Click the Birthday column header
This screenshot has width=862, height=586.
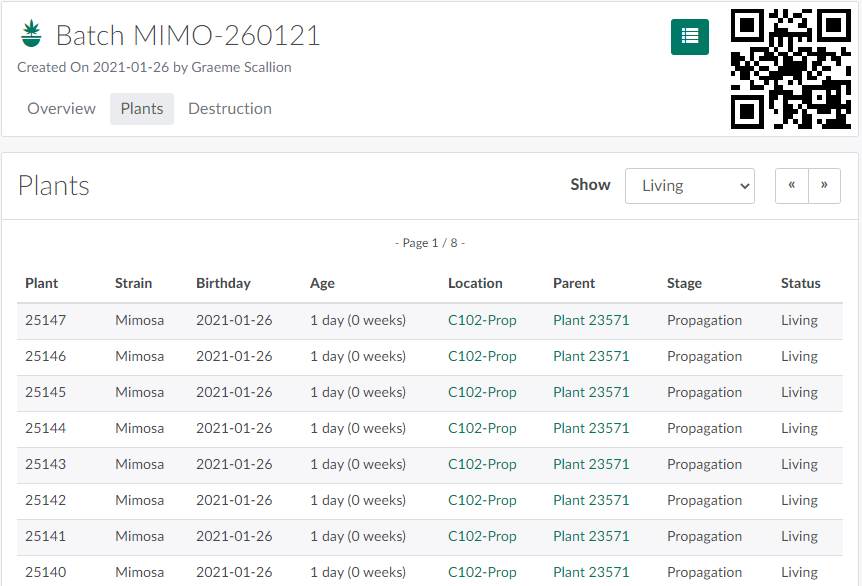coord(223,284)
